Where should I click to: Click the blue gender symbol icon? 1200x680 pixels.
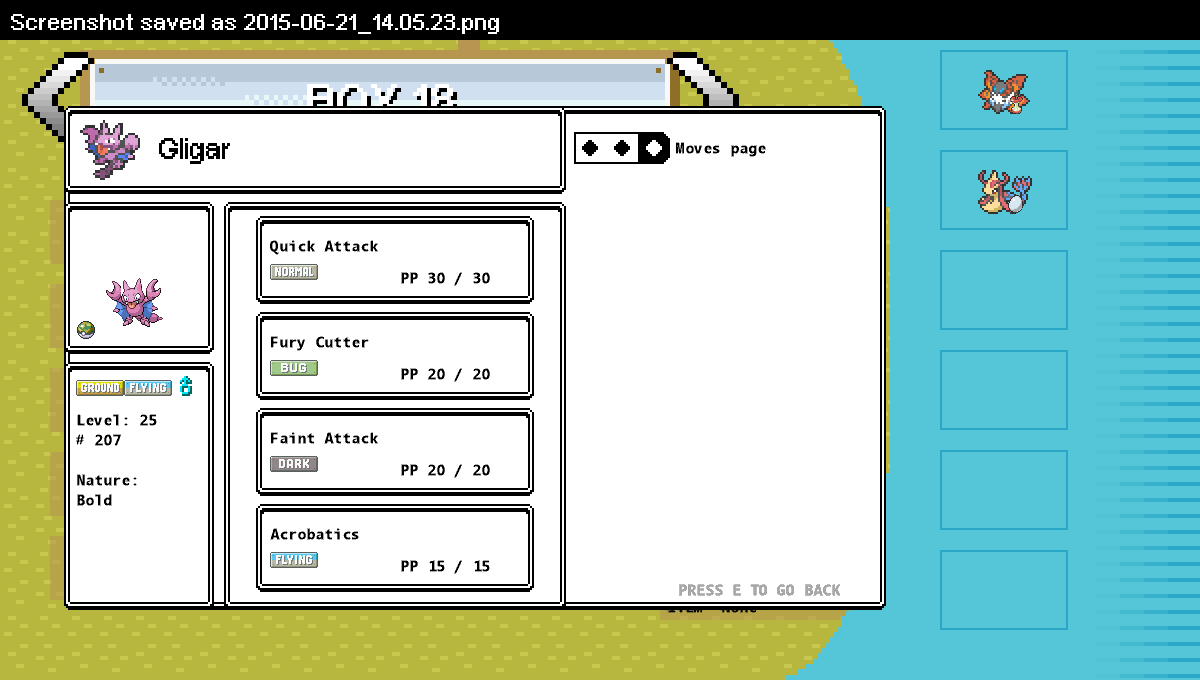(x=186, y=387)
